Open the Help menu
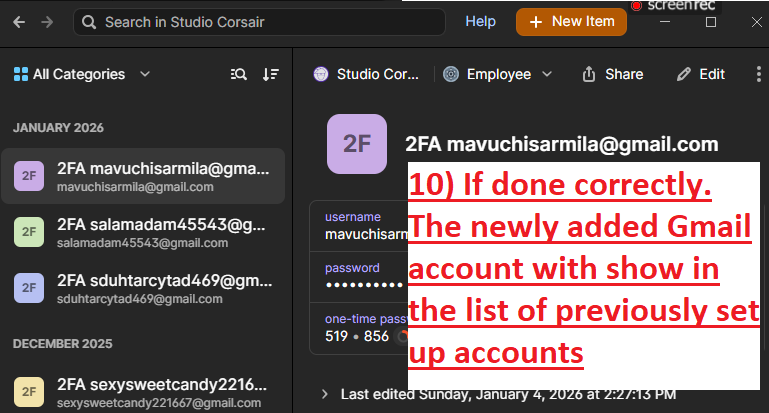 click(x=480, y=22)
